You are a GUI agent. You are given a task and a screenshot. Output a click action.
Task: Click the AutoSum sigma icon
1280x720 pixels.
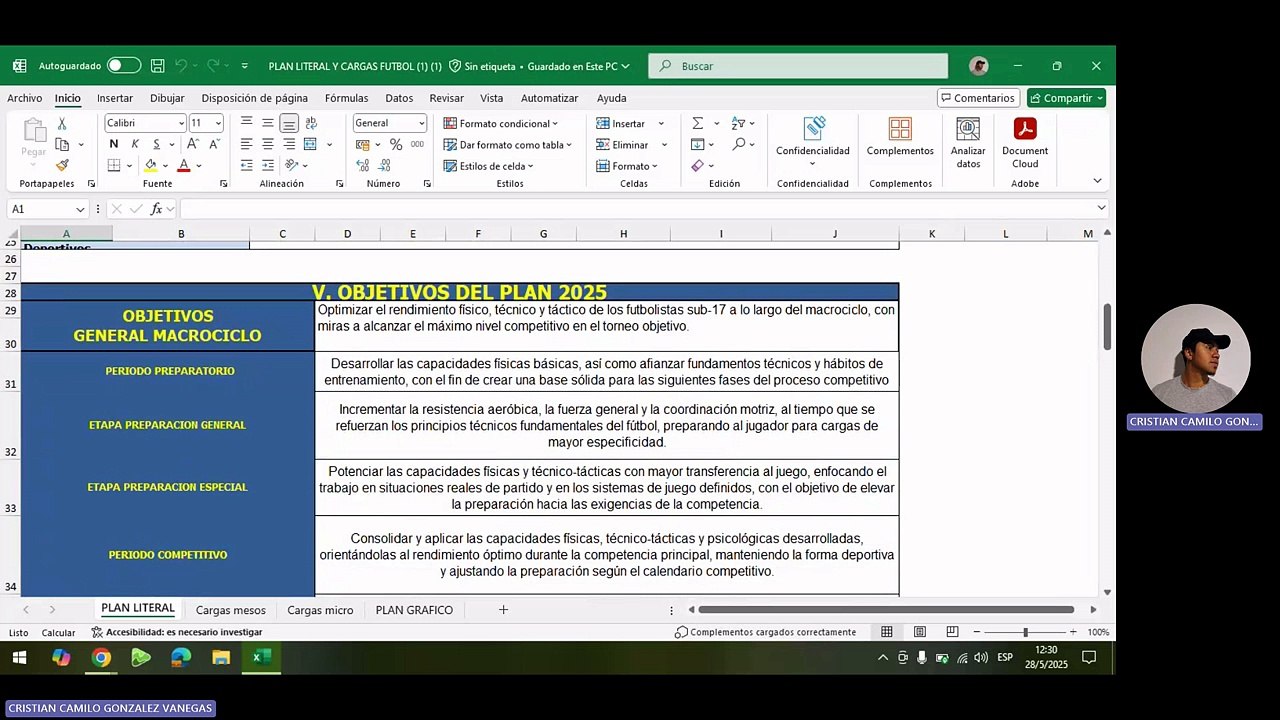[x=697, y=123]
